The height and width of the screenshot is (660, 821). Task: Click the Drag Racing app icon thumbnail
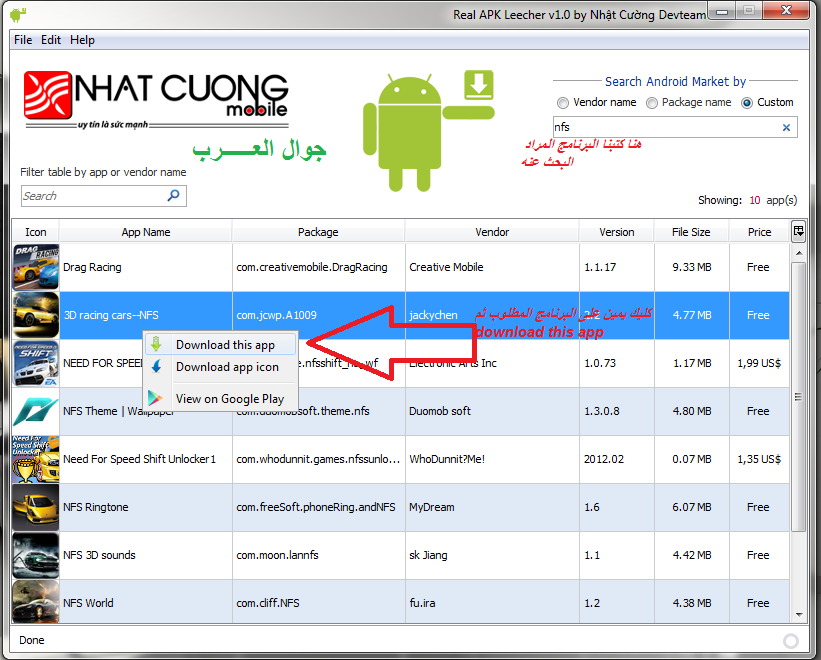click(36, 267)
